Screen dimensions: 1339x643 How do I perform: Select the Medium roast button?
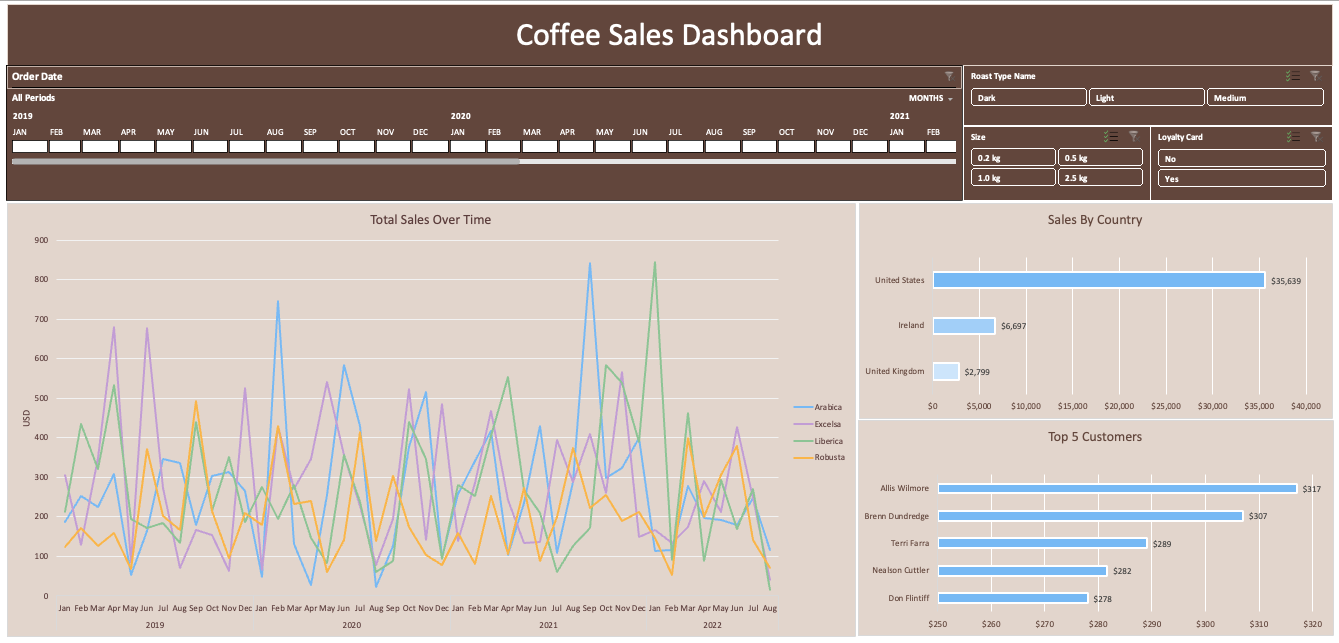click(x=1265, y=97)
